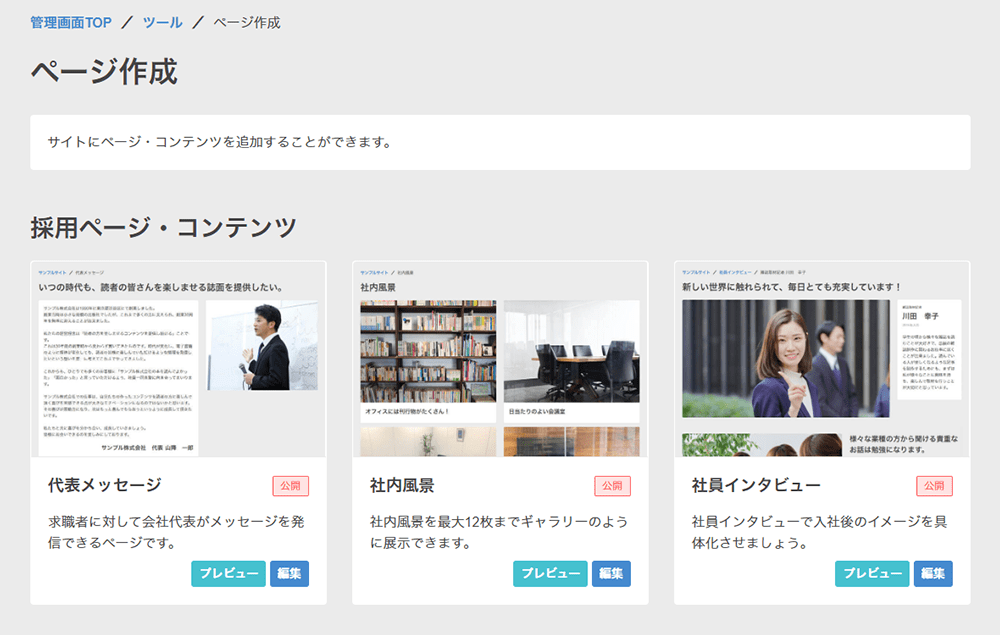The image size is (1000, 635).
Task: Select the 公開 status badge on 社内風景
Action: (x=612, y=486)
